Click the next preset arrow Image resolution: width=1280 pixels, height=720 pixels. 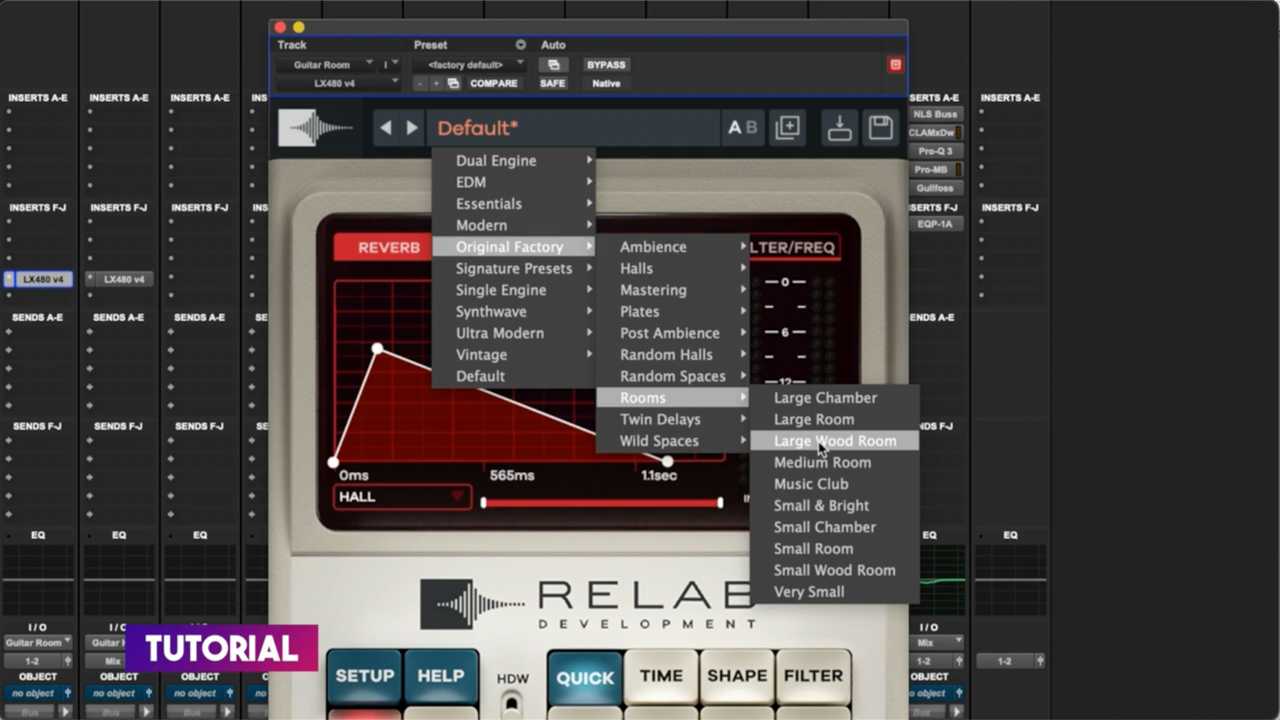pos(412,127)
